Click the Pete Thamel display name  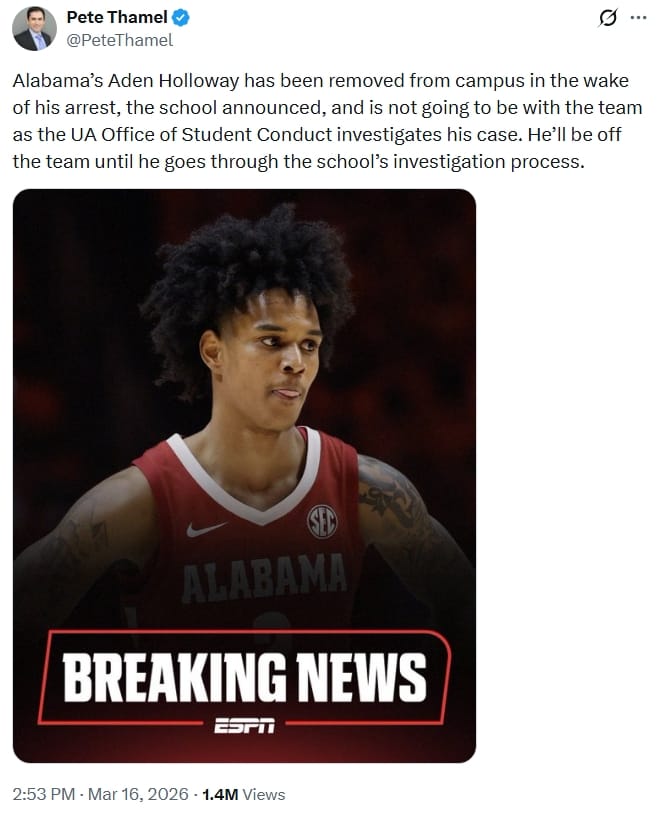pos(117,17)
